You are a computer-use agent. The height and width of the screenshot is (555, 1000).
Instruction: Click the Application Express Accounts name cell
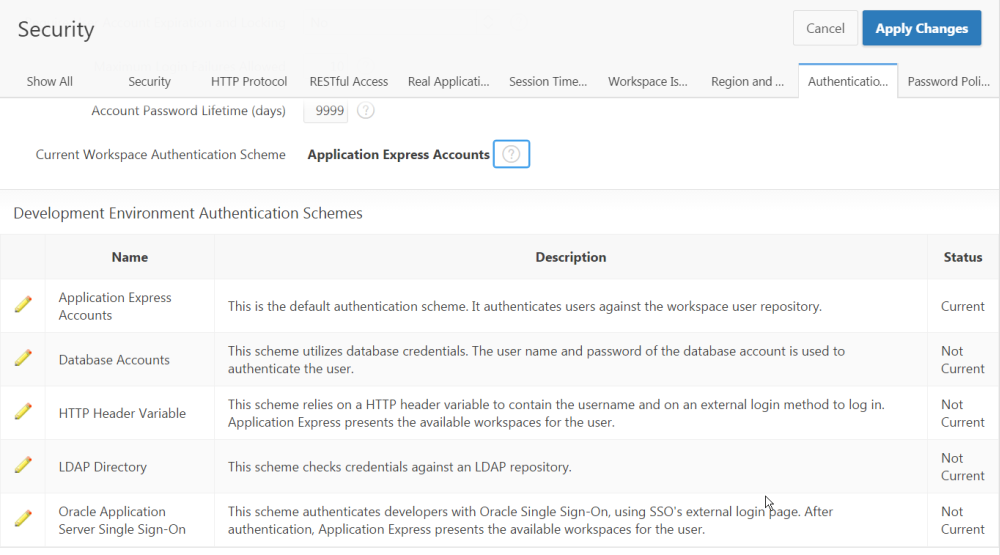pos(115,306)
